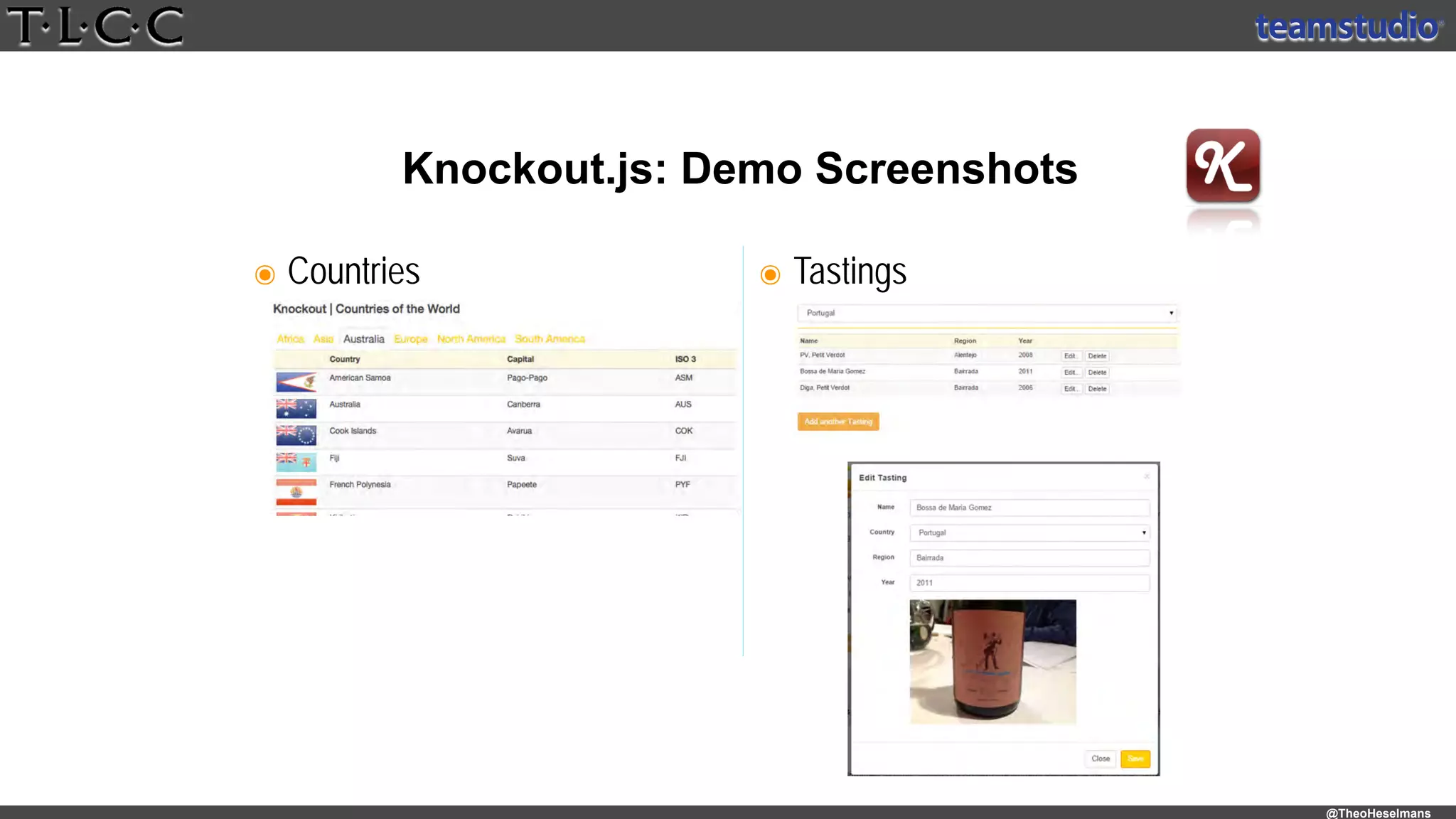This screenshot has width=1456, height=819.
Task: Click the TLCC logo
Action: click(95, 26)
